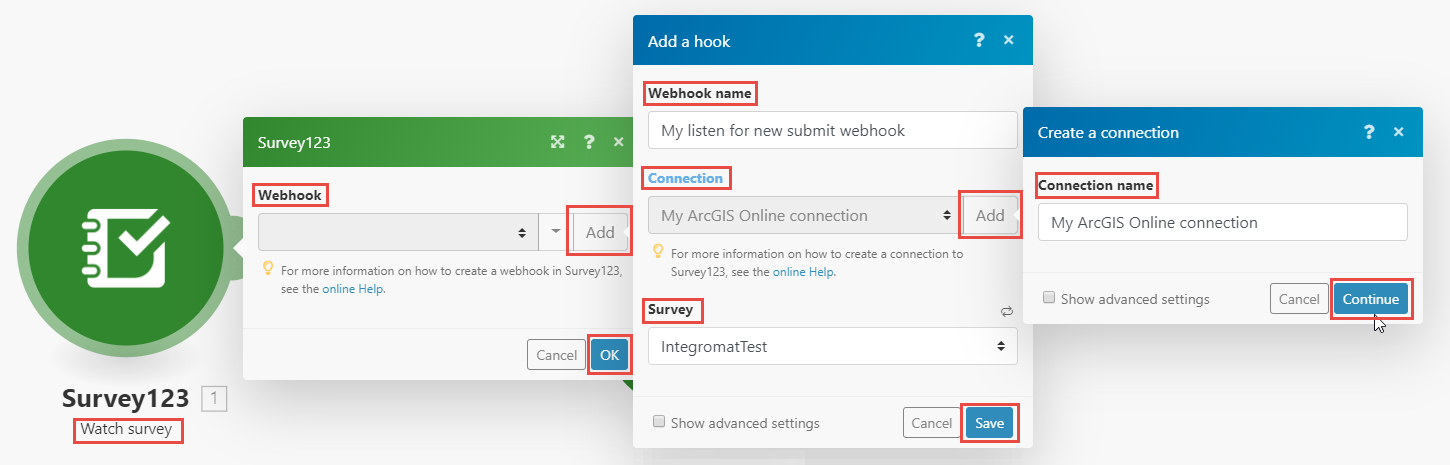Close the Create a connection dialog

1398,132
